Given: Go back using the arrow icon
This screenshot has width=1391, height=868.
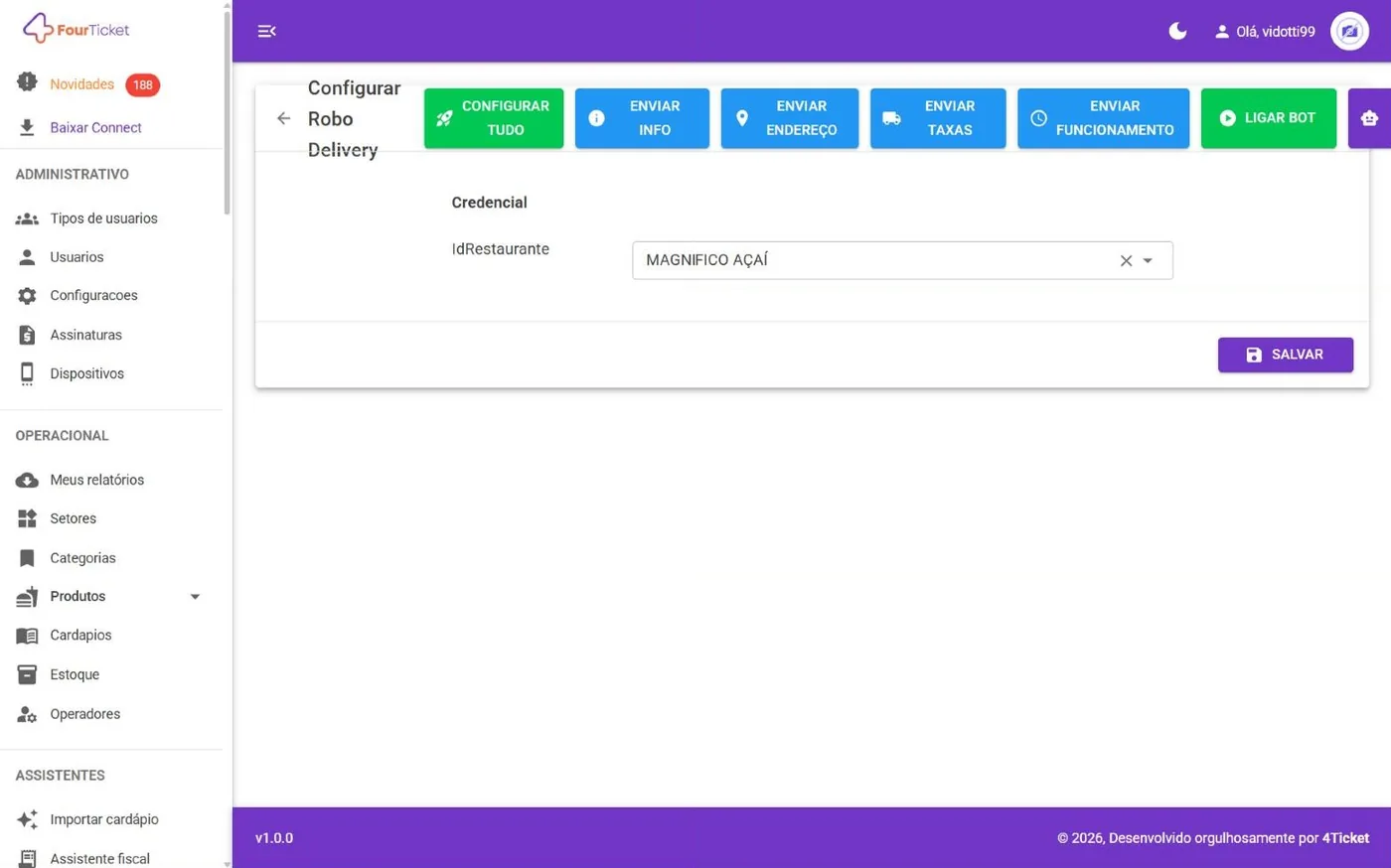Looking at the screenshot, I should tap(284, 118).
